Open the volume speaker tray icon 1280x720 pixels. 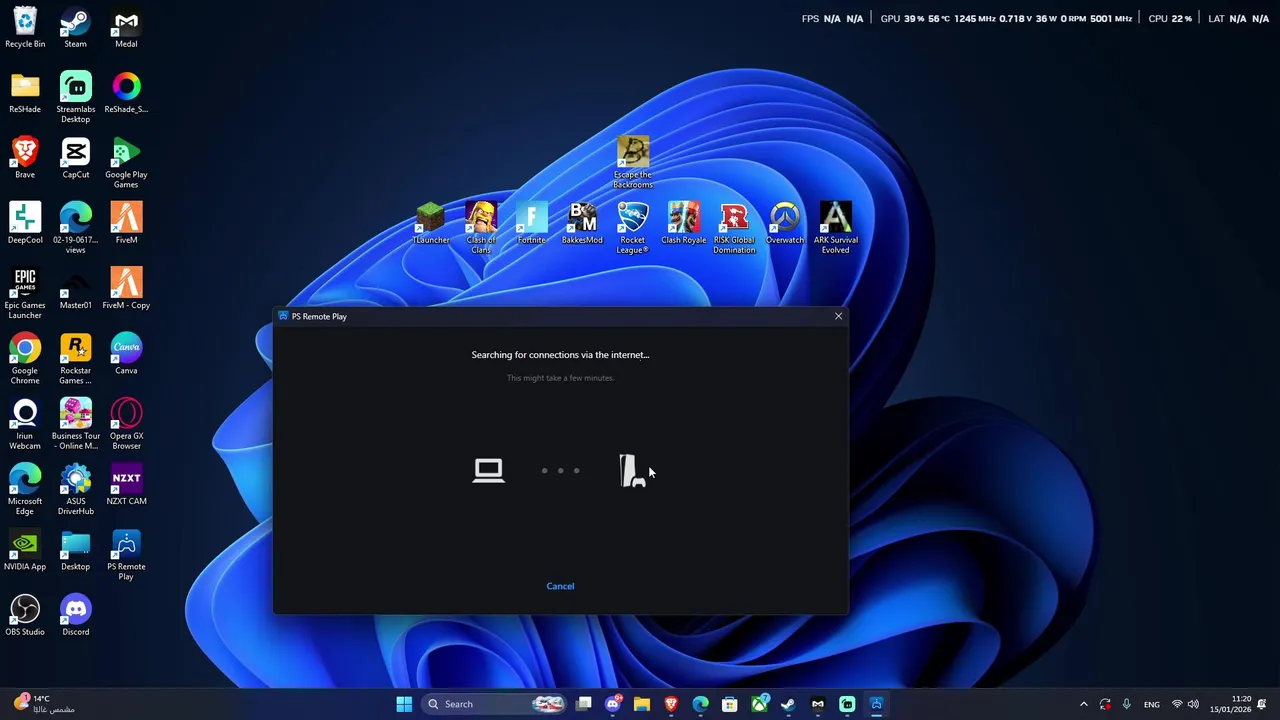[x=1193, y=704]
